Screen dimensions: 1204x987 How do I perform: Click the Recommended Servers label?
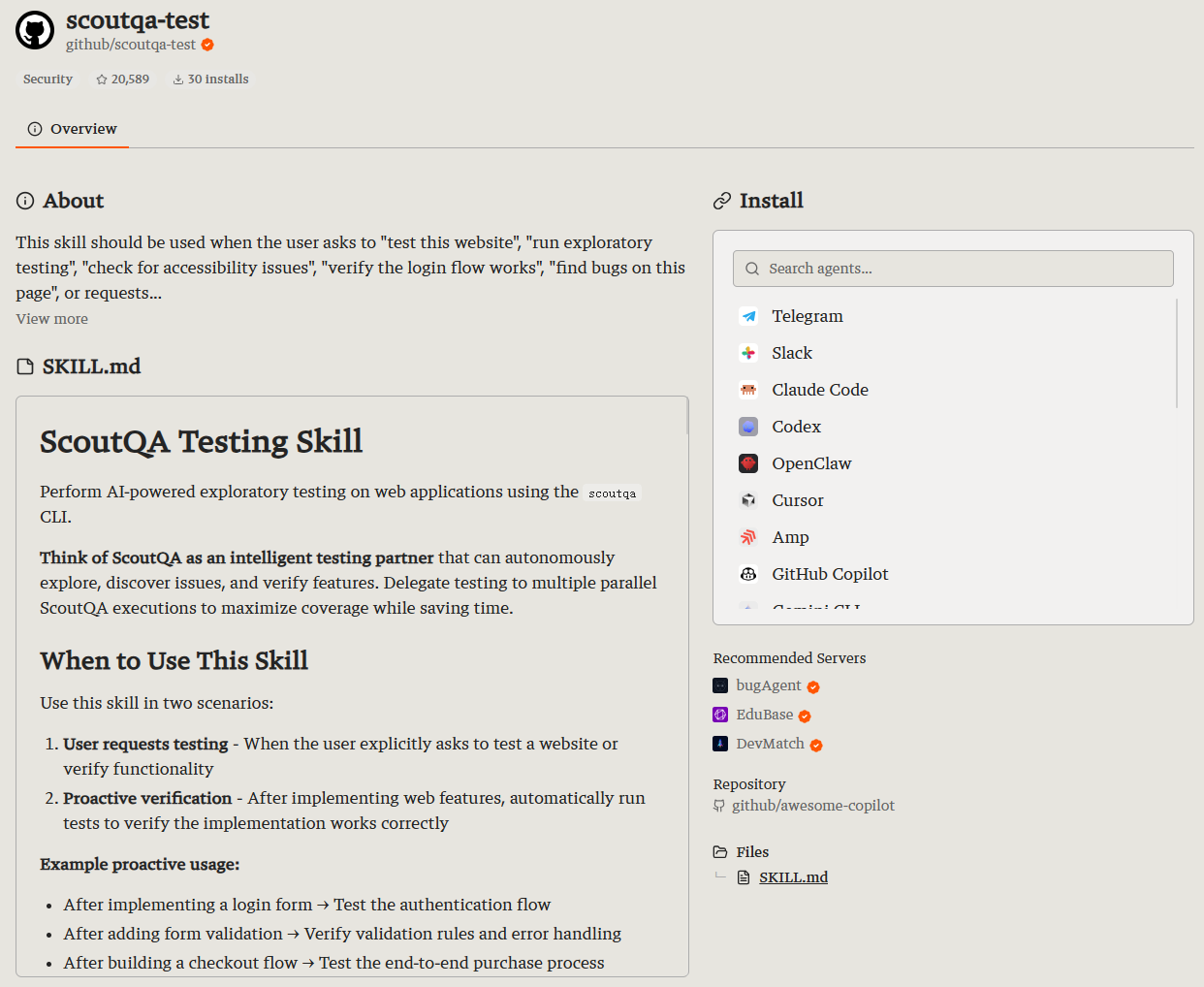[x=789, y=658]
